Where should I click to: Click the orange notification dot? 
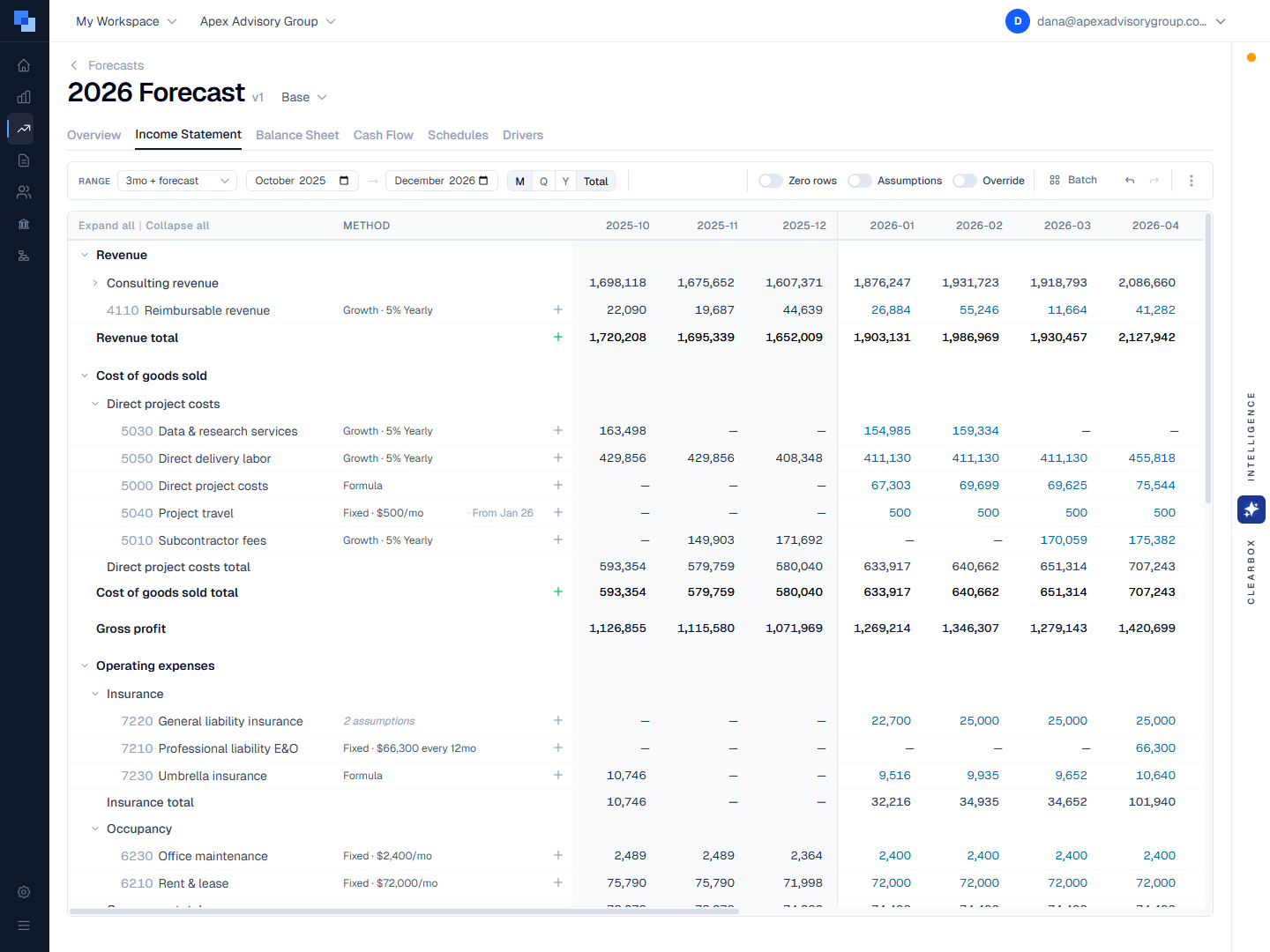pos(1251,57)
